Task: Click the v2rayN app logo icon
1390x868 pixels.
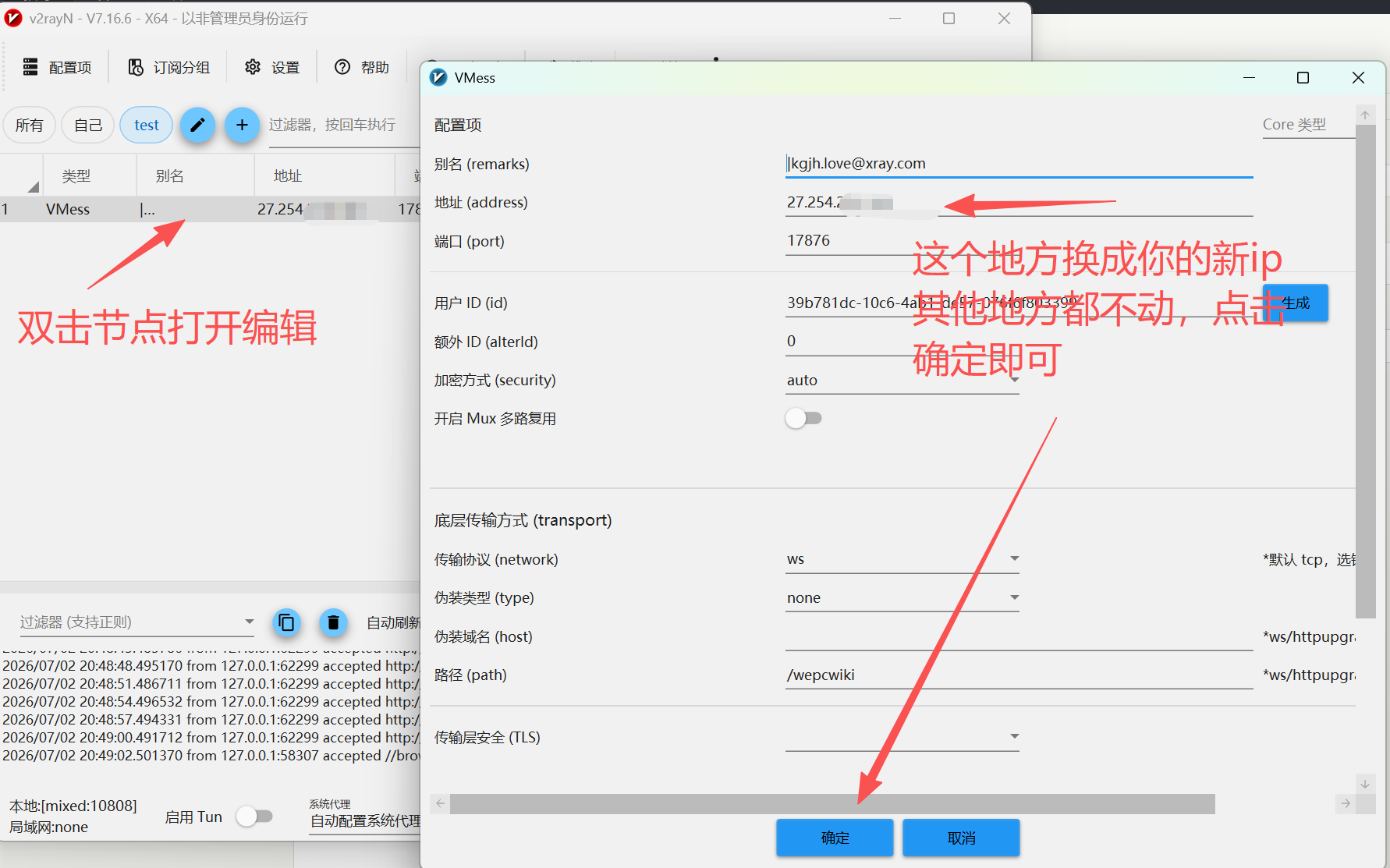Action: coord(13,18)
